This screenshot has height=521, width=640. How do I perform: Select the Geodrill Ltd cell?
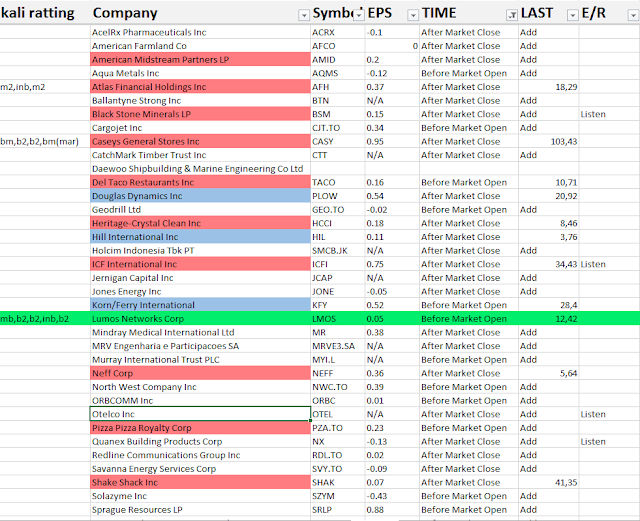pyautogui.click(x=200, y=209)
